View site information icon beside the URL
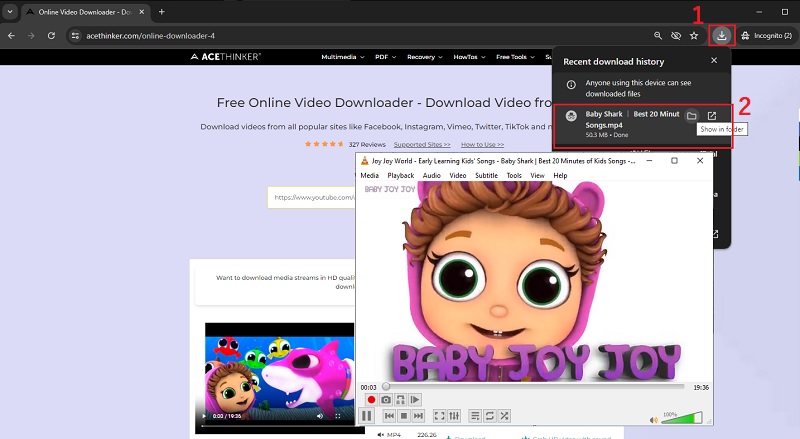This screenshot has width=800, height=439. coord(76,36)
